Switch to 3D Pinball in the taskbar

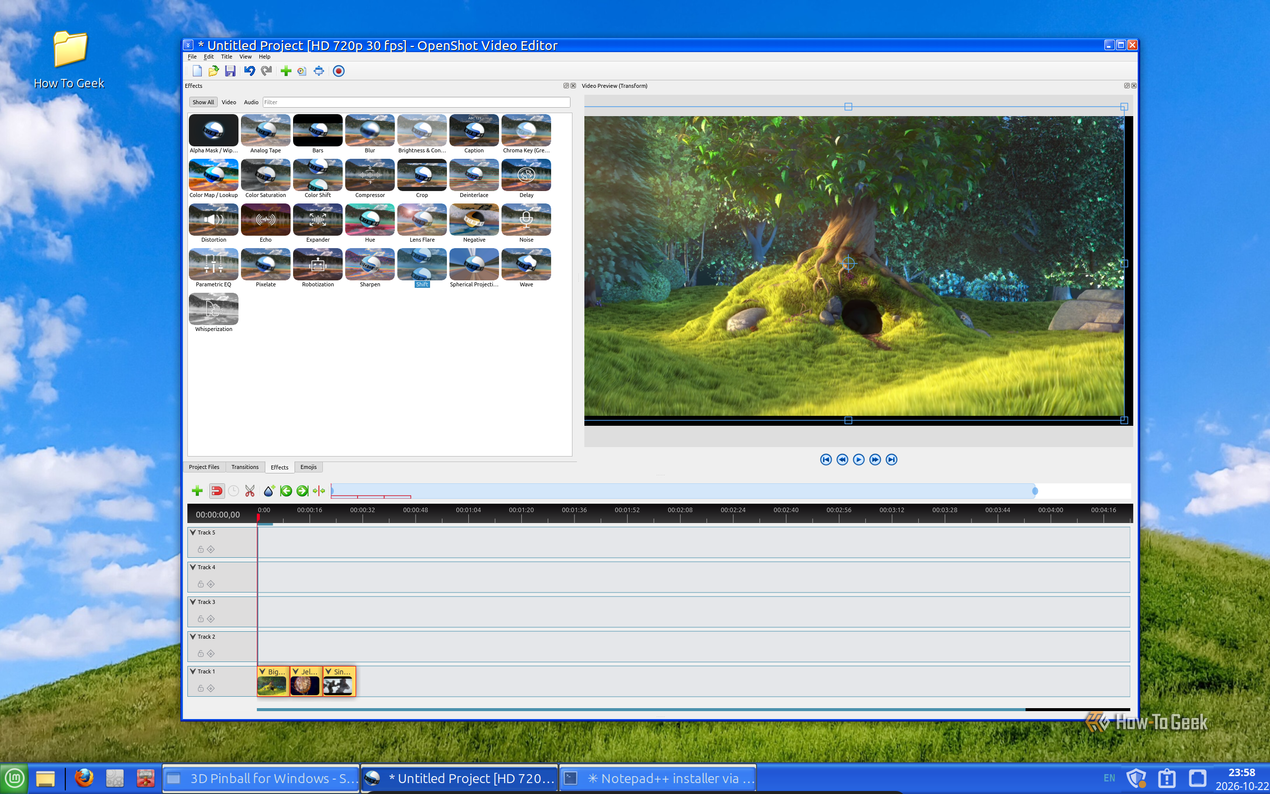259,778
